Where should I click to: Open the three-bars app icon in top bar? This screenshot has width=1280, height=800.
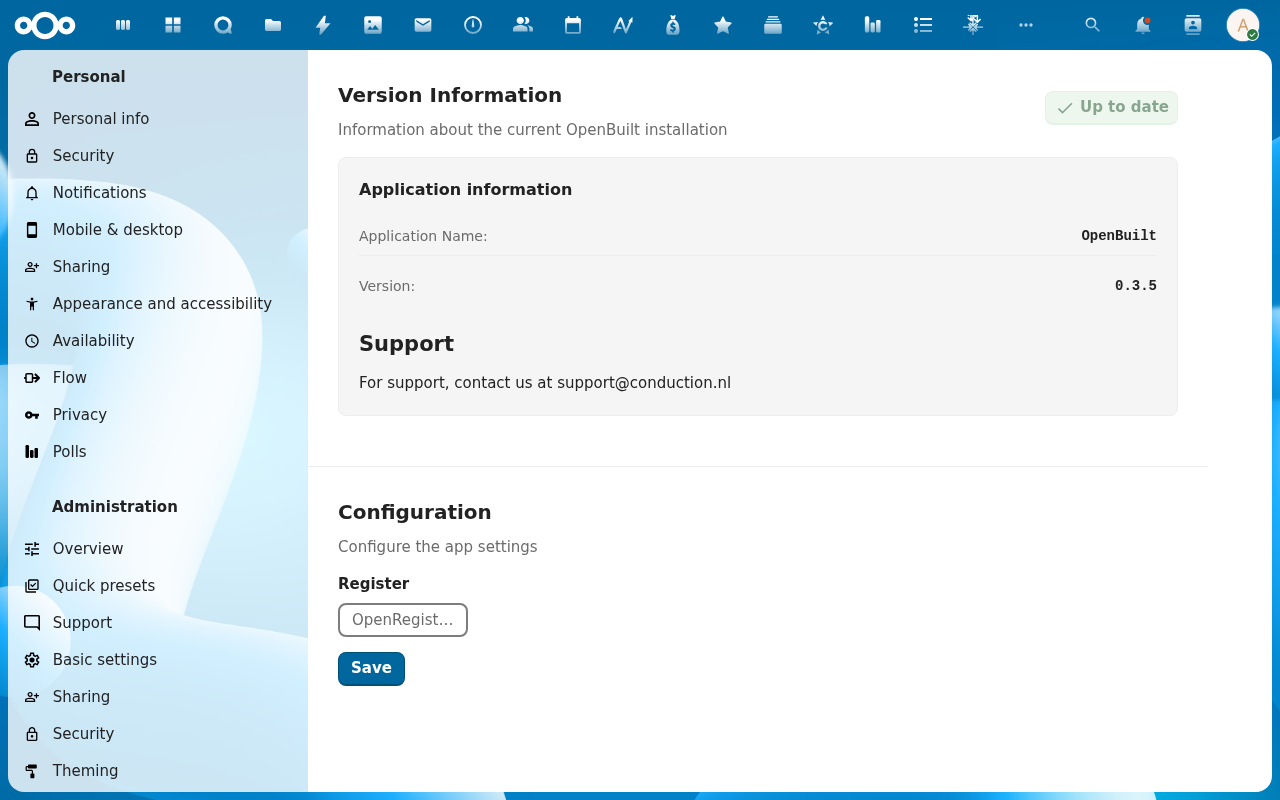coord(123,25)
